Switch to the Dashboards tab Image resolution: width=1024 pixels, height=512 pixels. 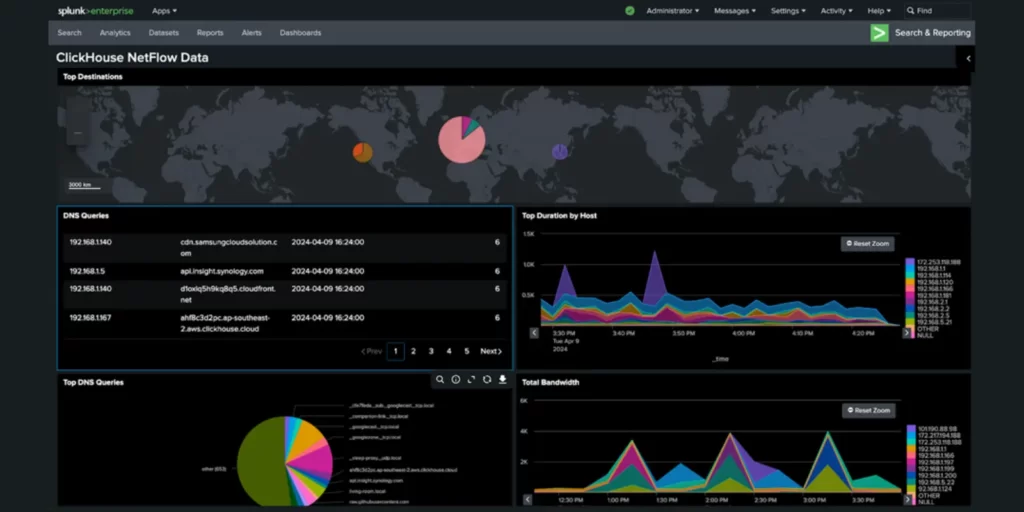pyautogui.click(x=300, y=33)
